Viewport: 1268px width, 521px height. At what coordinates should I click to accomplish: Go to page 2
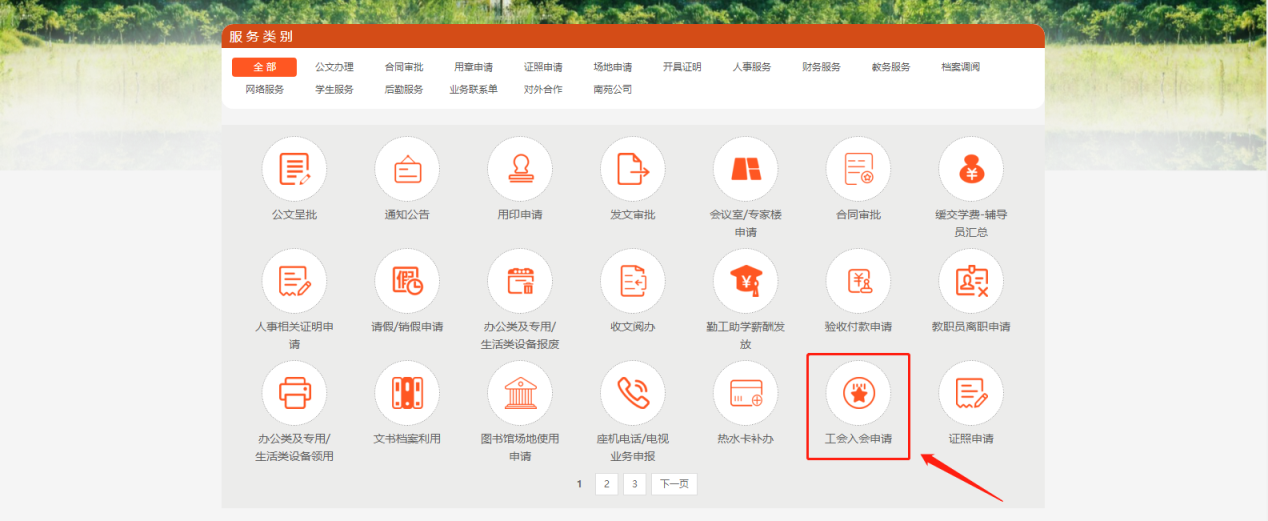[606, 484]
